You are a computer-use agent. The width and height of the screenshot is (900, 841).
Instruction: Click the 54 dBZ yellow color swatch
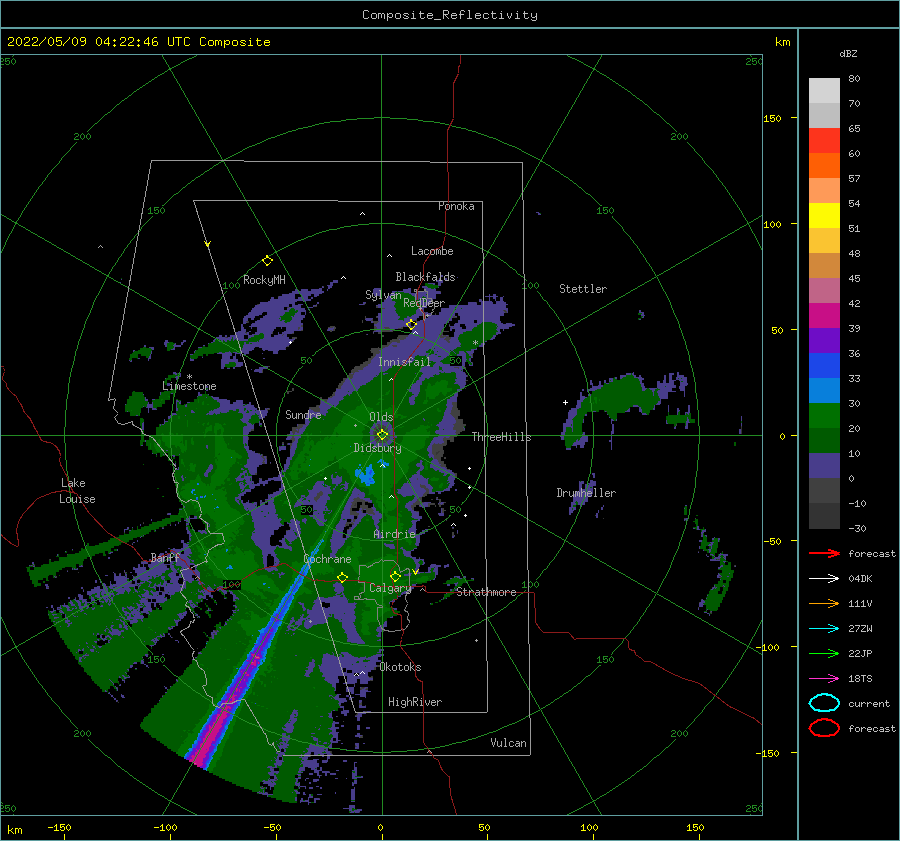pyautogui.click(x=824, y=215)
